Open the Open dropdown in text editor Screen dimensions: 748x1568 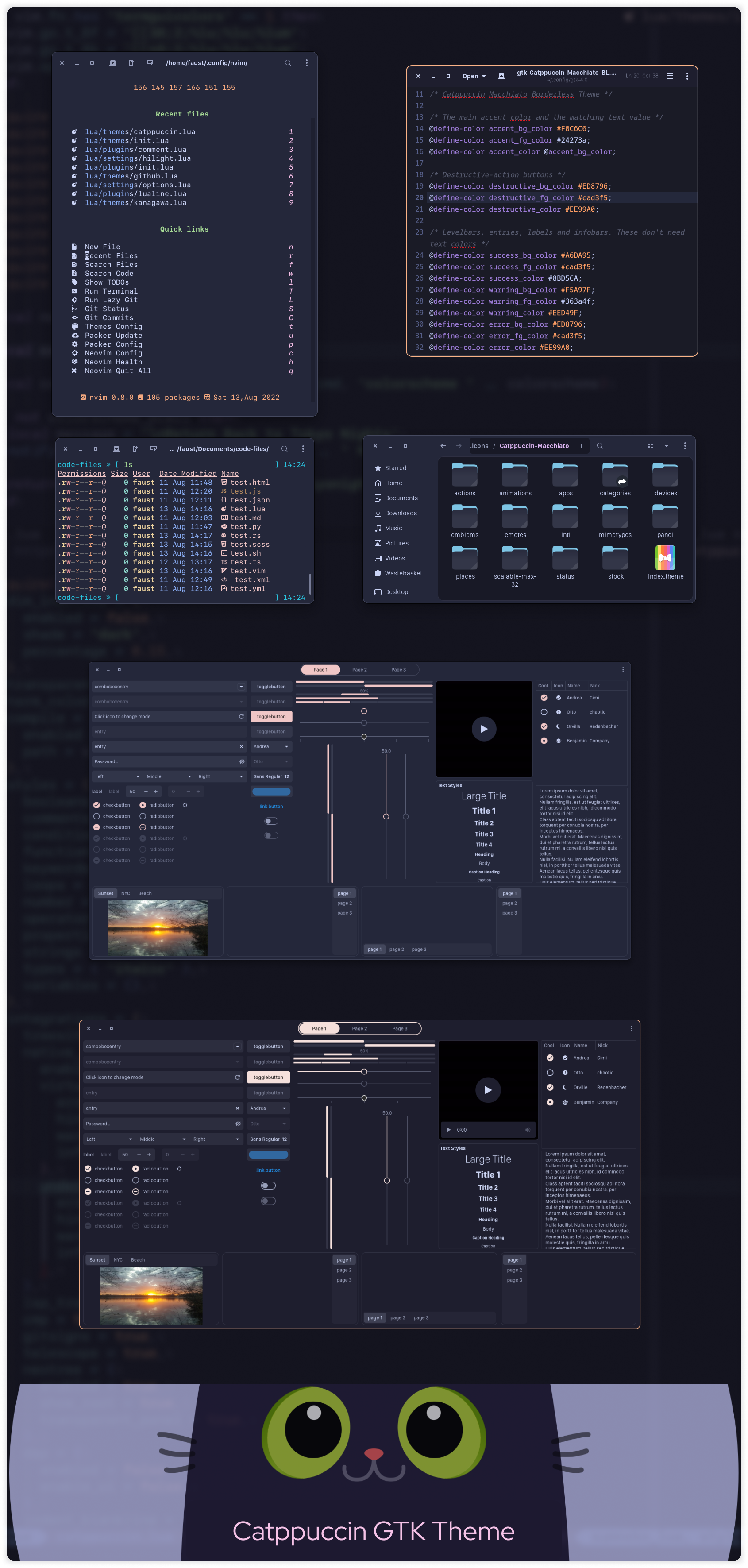point(474,76)
